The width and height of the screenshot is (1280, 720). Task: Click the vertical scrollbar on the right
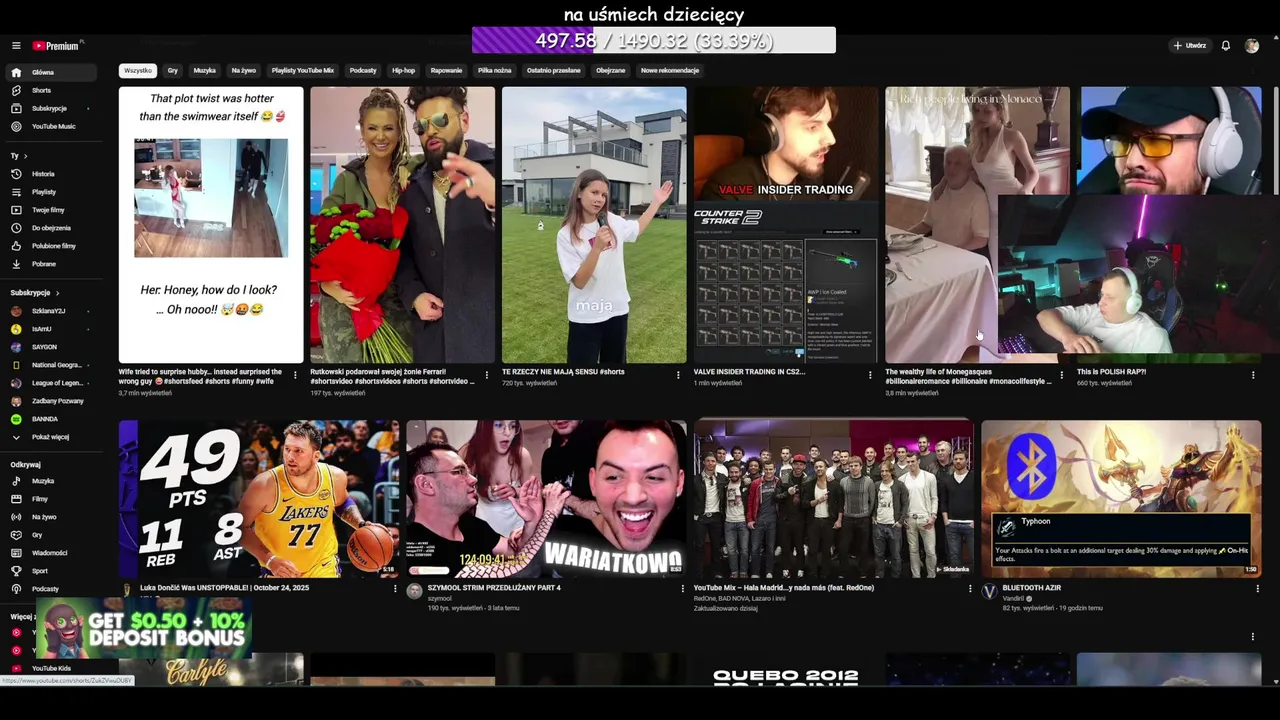pyautogui.click(x=1275, y=140)
